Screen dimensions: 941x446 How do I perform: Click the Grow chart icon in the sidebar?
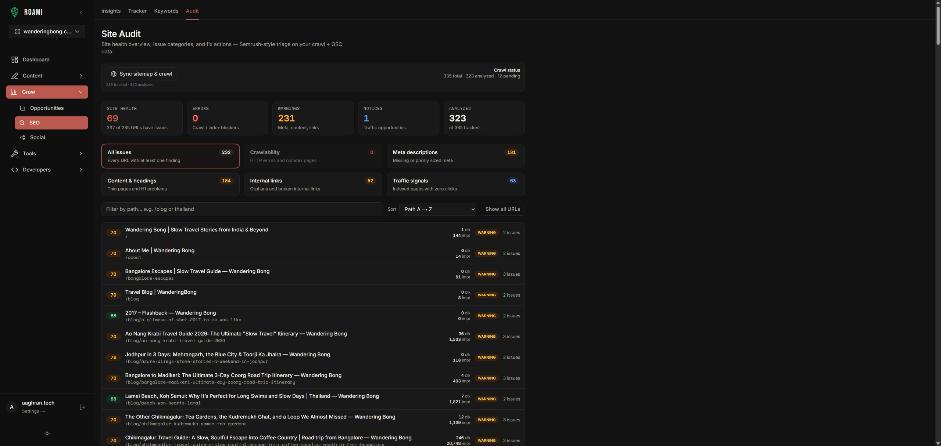coord(14,92)
